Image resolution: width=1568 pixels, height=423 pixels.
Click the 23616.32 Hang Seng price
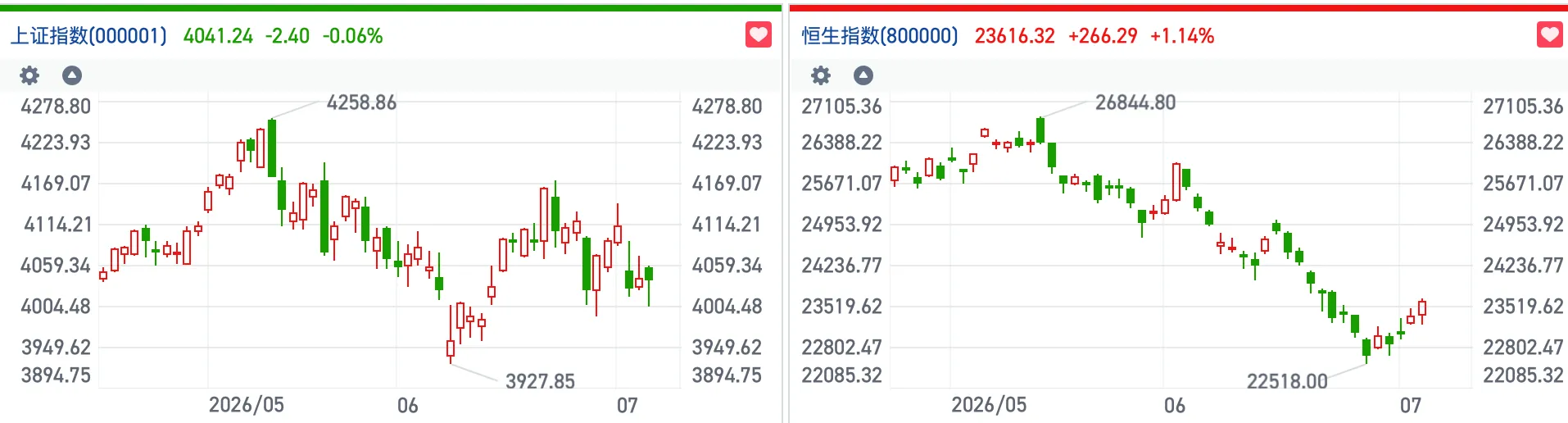click(1015, 36)
